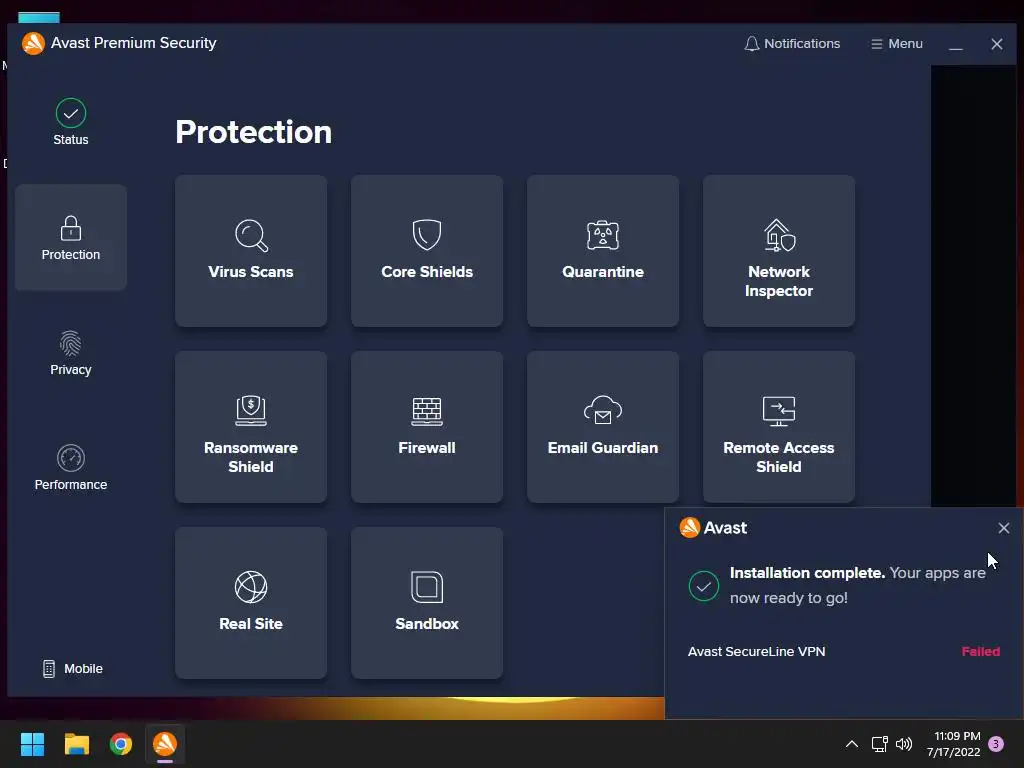The height and width of the screenshot is (768, 1024).
Task: Open Windows Start menu
Action: (x=32, y=744)
